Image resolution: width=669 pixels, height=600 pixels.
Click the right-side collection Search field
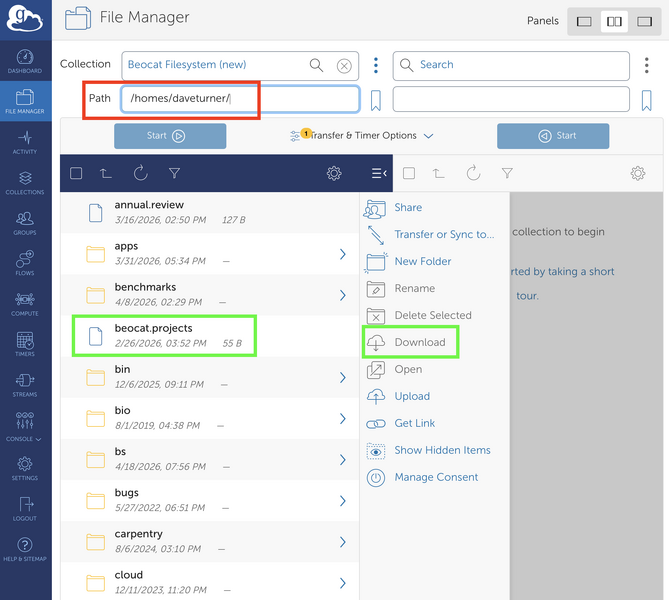510,65
